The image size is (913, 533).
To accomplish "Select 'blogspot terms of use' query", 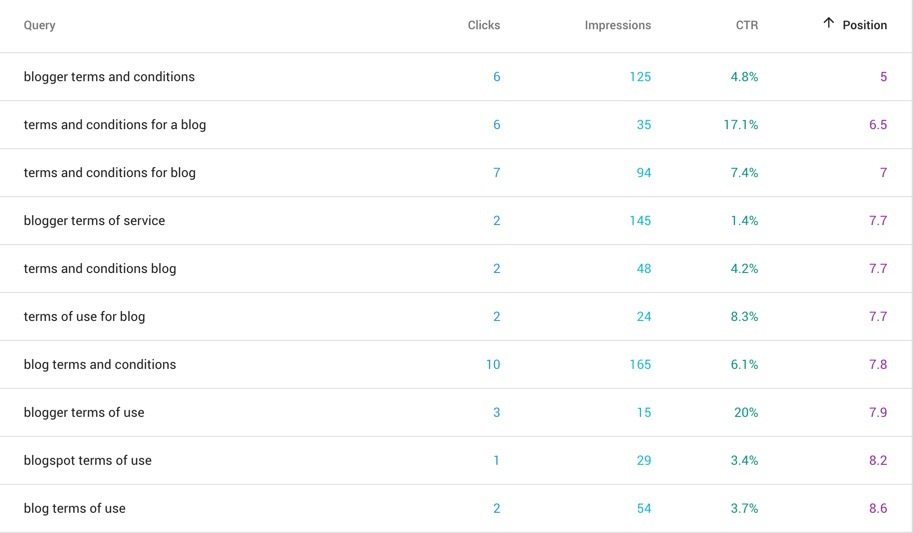I will click(87, 460).
